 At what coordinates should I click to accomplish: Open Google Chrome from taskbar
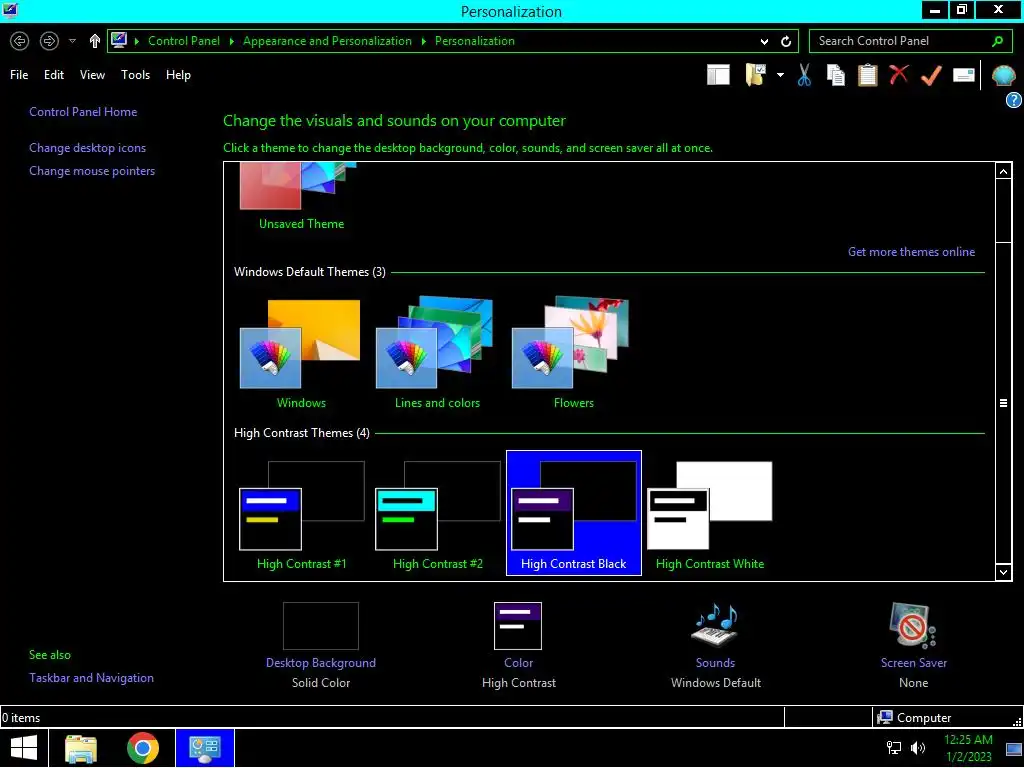pos(143,748)
